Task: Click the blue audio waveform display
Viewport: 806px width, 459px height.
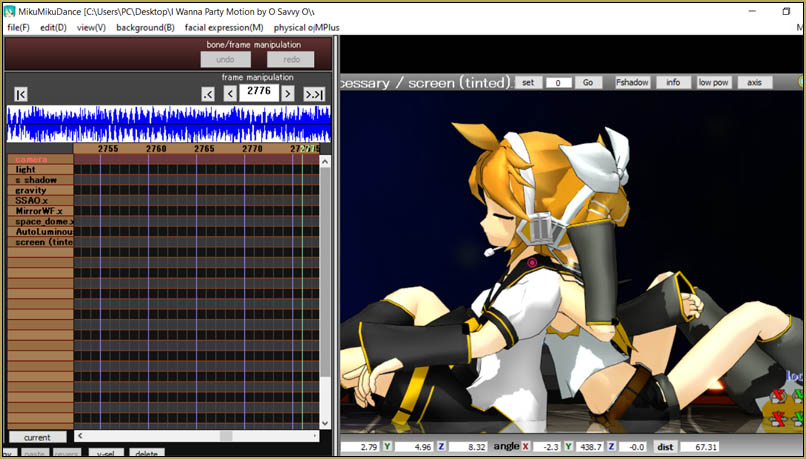Action: [169, 124]
